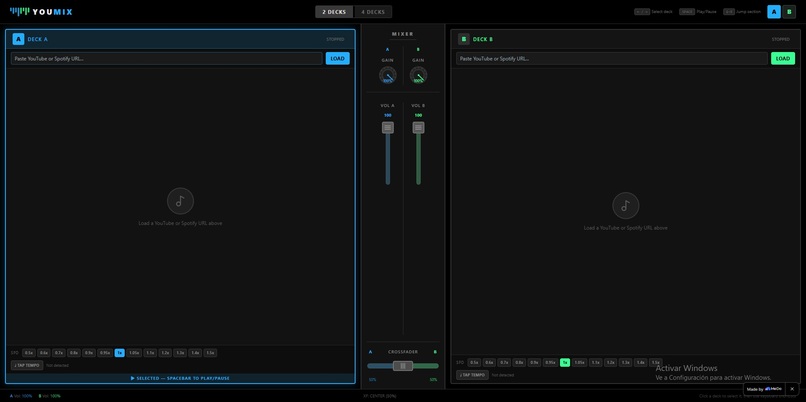
Task: Set Deck A speed to 1.5x
Action: click(x=210, y=353)
